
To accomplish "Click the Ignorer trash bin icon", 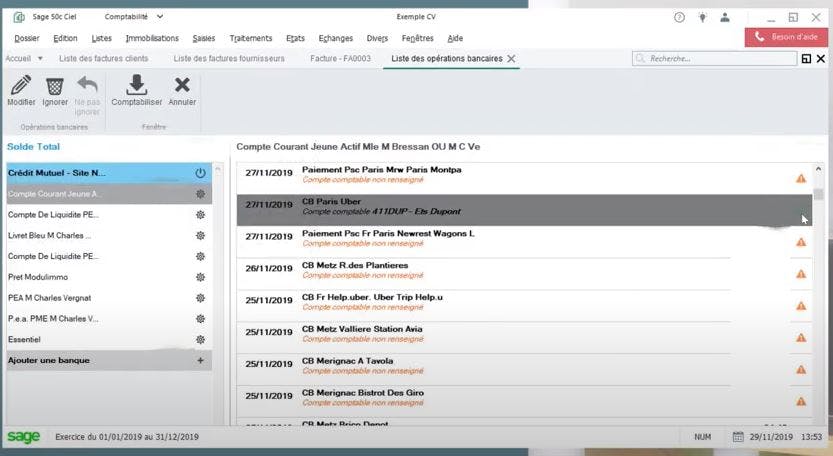I will [55, 85].
